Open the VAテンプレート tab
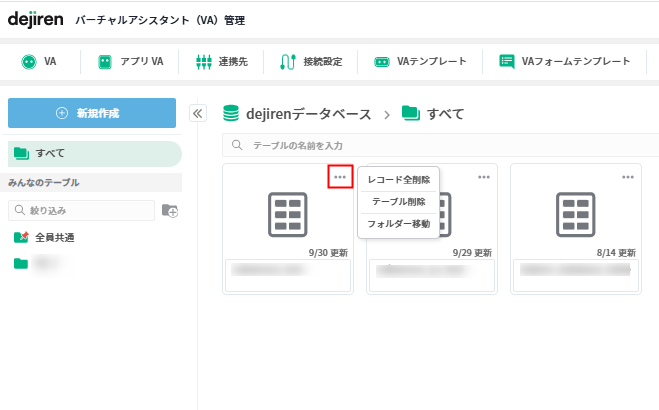 [x=421, y=61]
